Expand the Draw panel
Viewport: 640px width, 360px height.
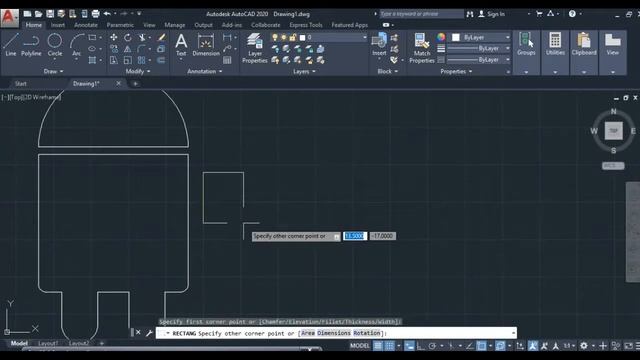click(53, 71)
